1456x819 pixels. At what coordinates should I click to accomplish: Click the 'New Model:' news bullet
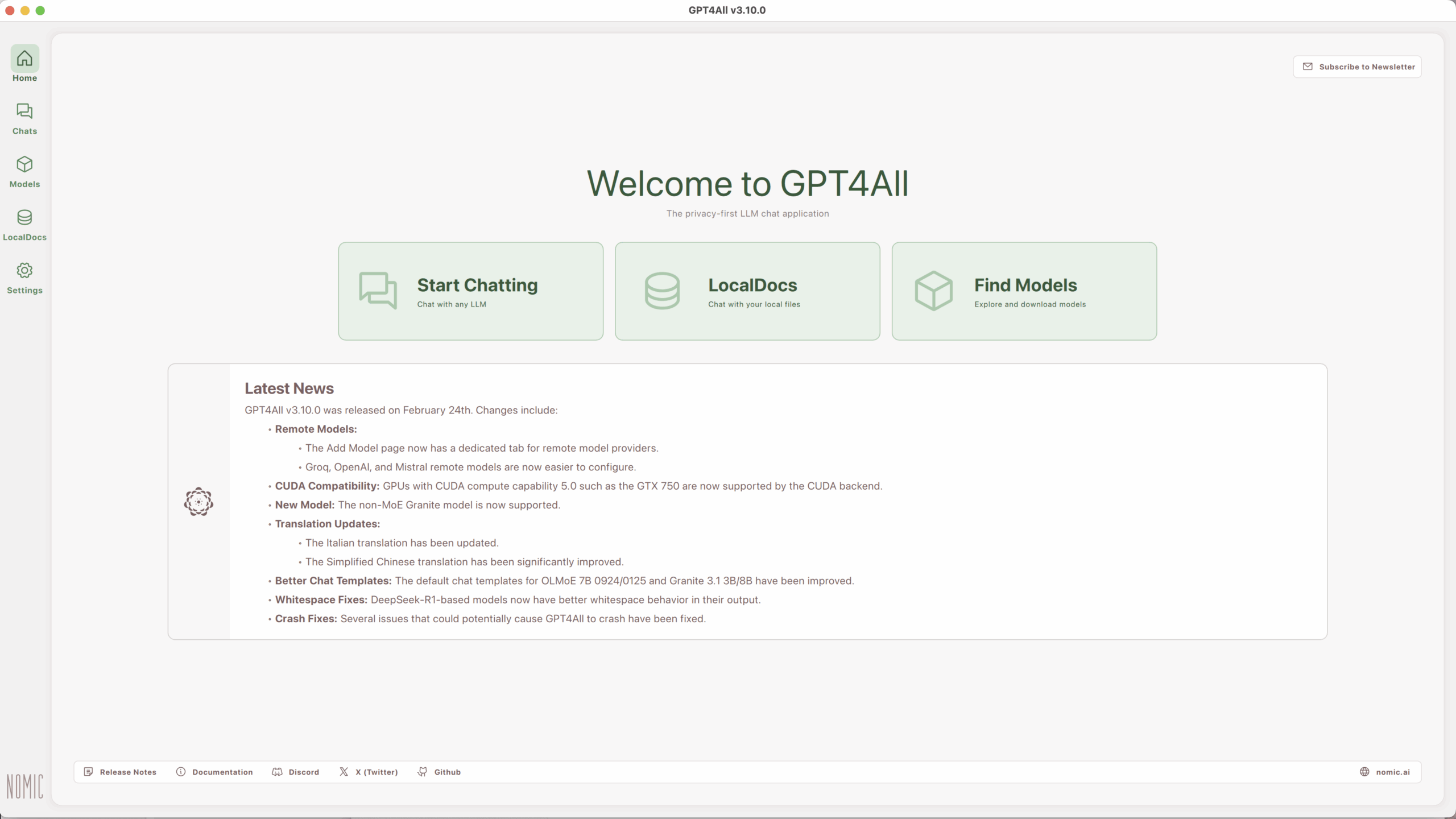305,505
